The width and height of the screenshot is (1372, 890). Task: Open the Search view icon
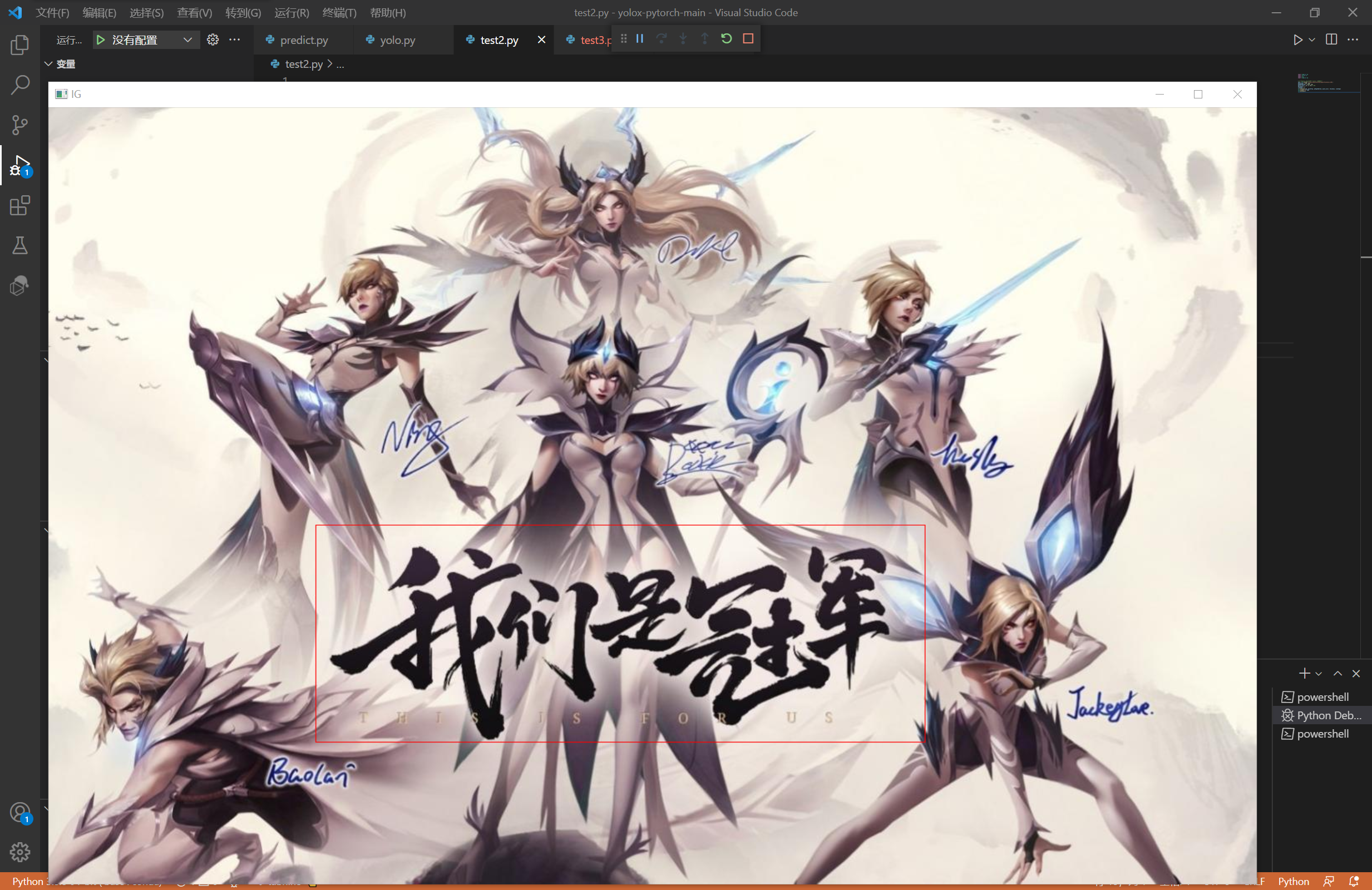point(19,85)
